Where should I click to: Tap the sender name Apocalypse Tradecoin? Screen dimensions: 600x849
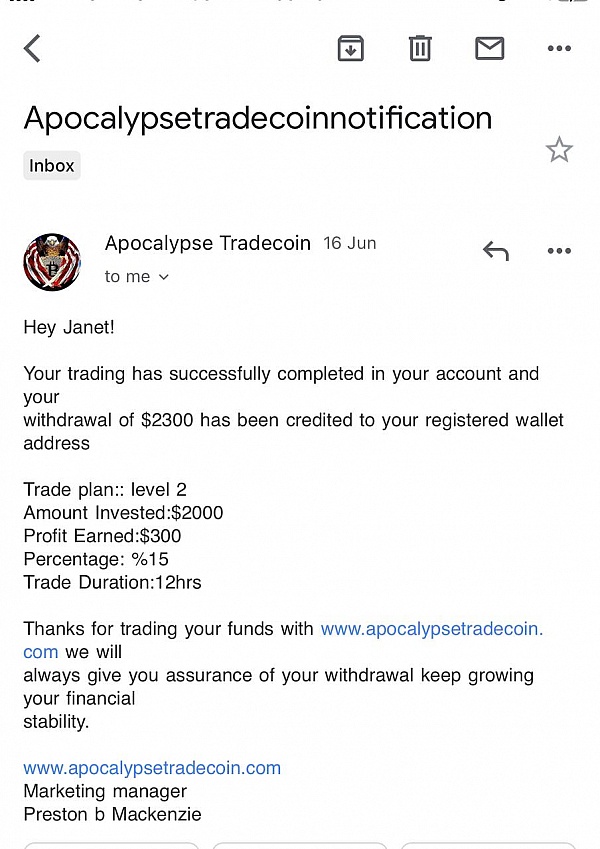208,243
